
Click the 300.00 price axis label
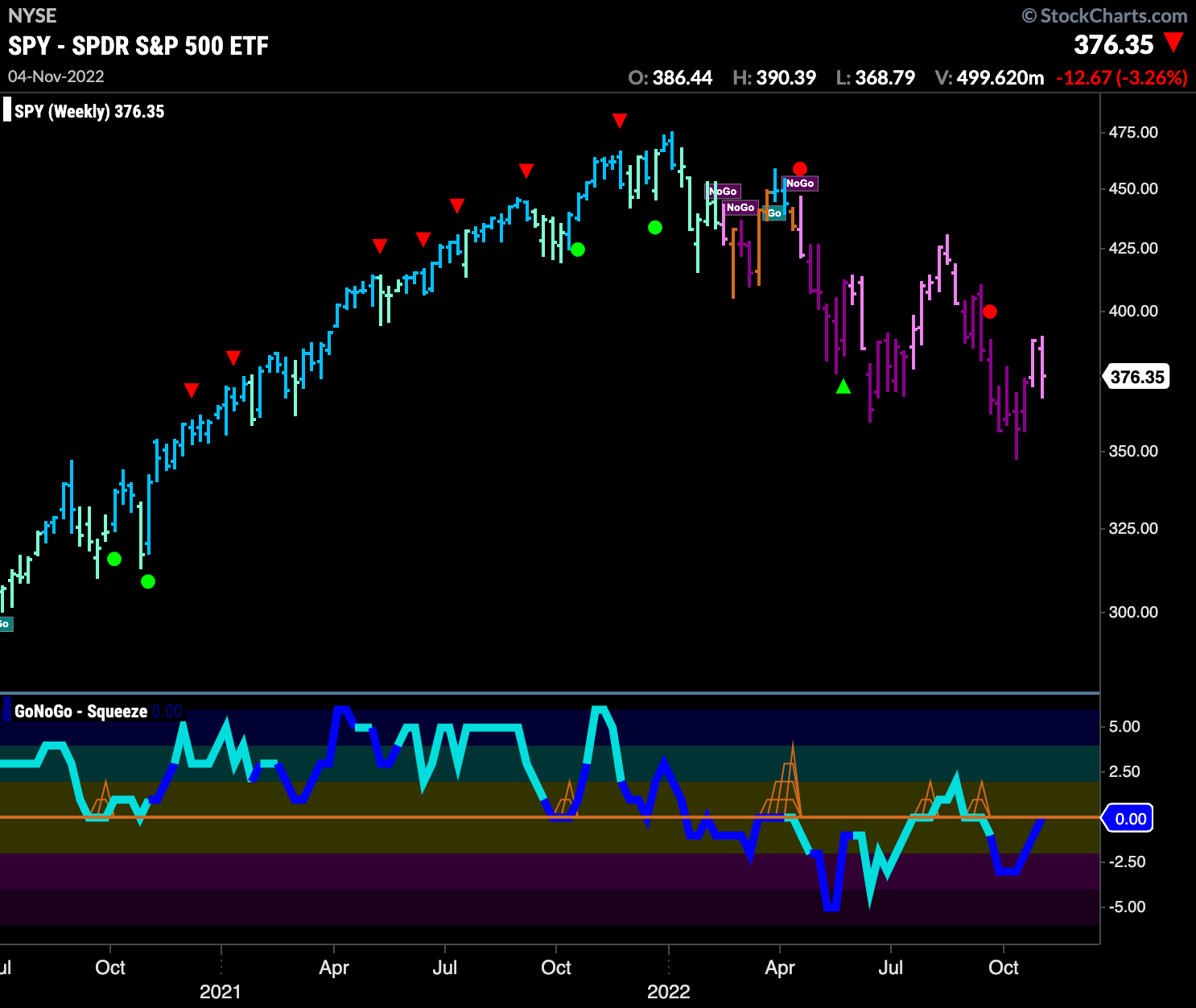tap(1133, 612)
